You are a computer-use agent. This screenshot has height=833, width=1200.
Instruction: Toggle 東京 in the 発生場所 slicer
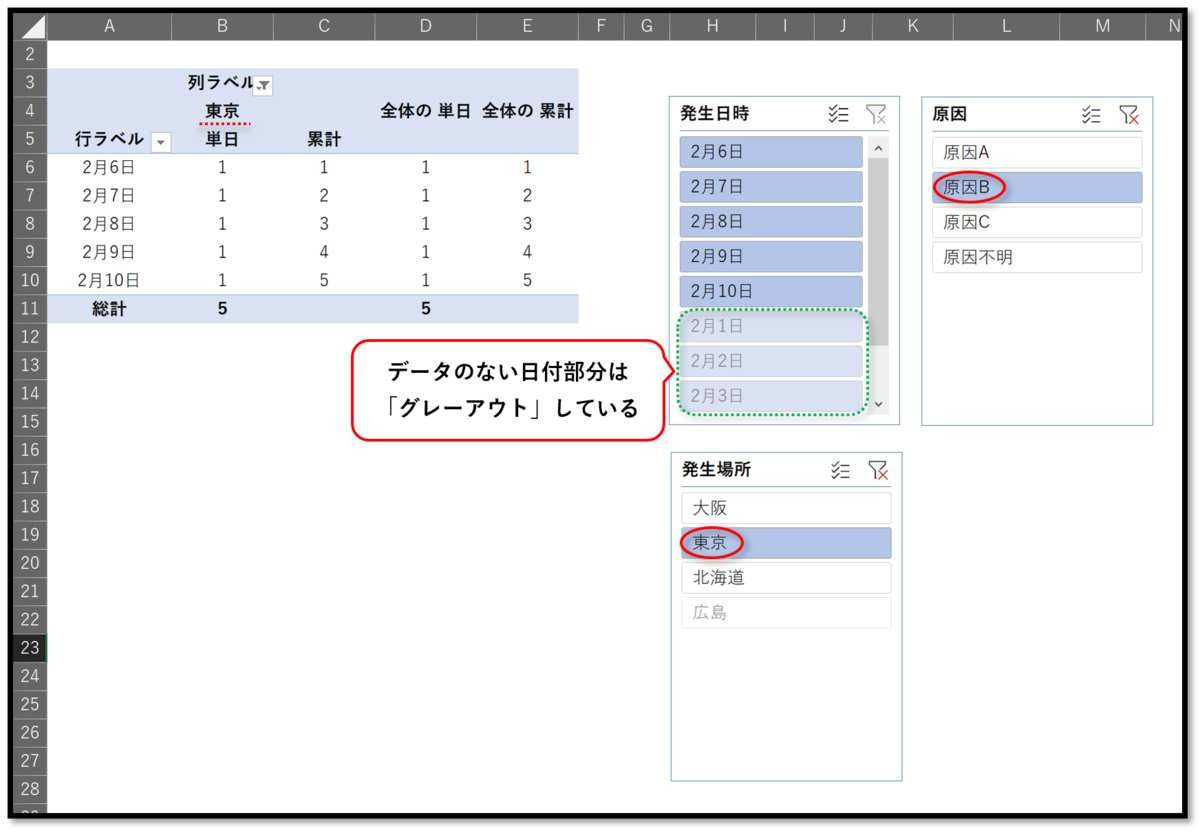coord(785,542)
